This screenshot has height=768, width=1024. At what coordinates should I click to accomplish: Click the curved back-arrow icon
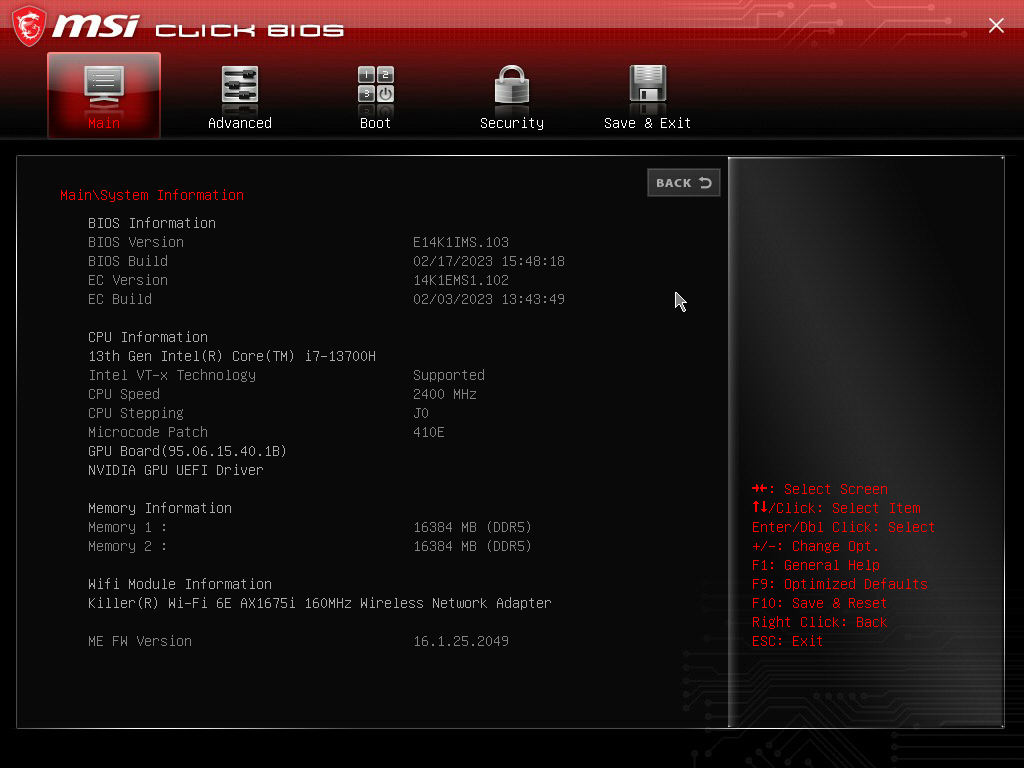click(705, 183)
